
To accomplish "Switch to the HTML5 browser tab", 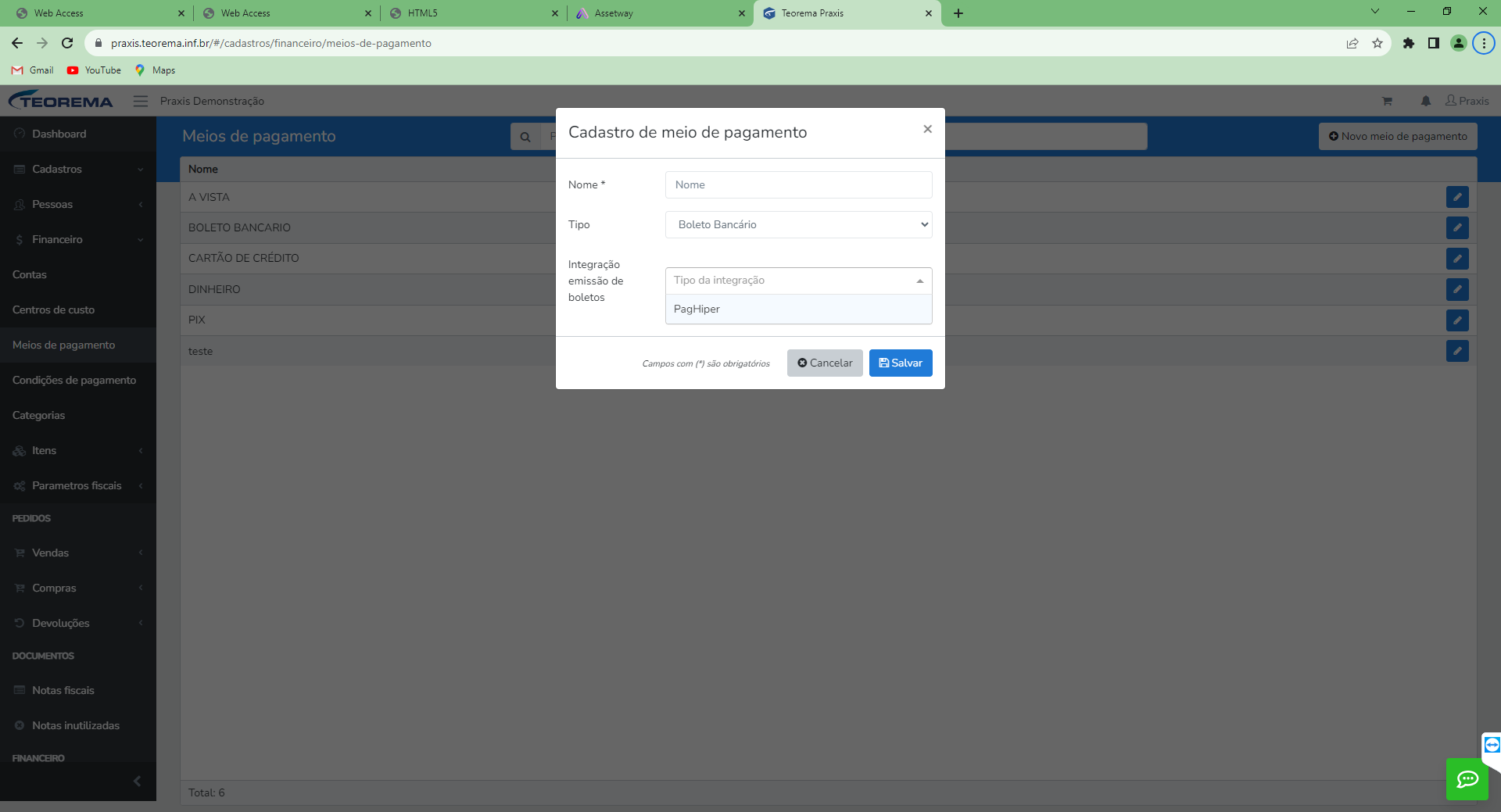I will (x=472, y=13).
